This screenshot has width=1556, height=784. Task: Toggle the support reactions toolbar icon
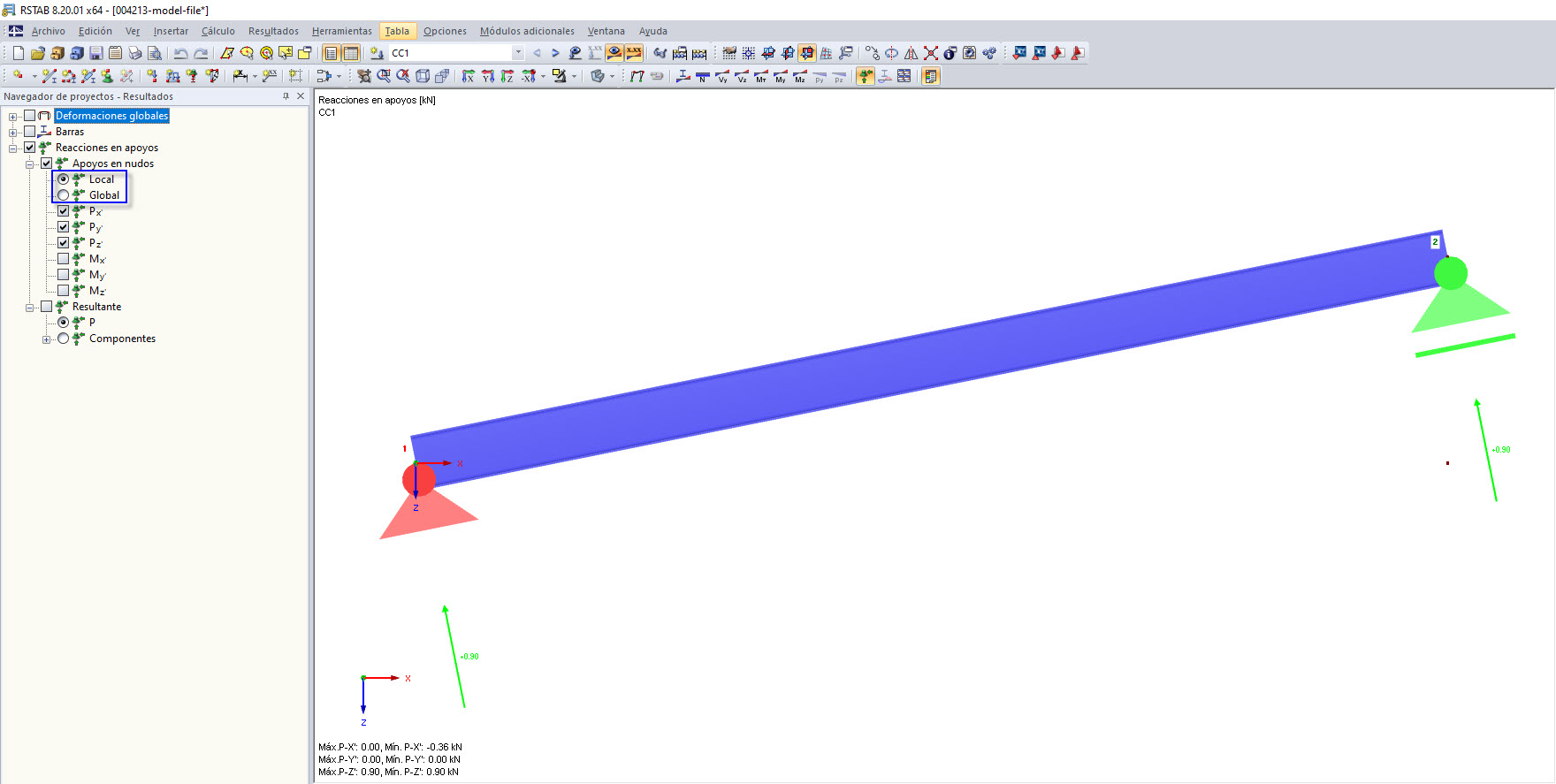865,77
